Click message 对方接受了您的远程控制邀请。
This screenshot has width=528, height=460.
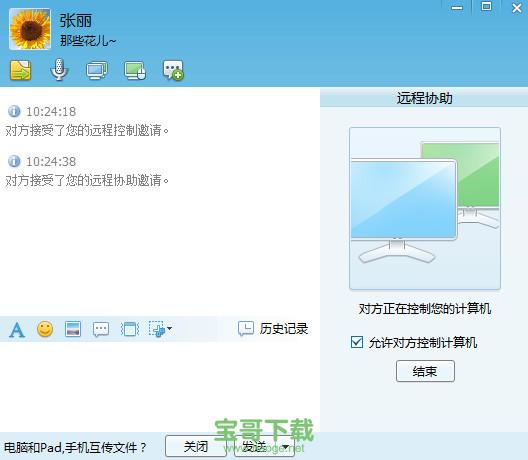click(87, 130)
